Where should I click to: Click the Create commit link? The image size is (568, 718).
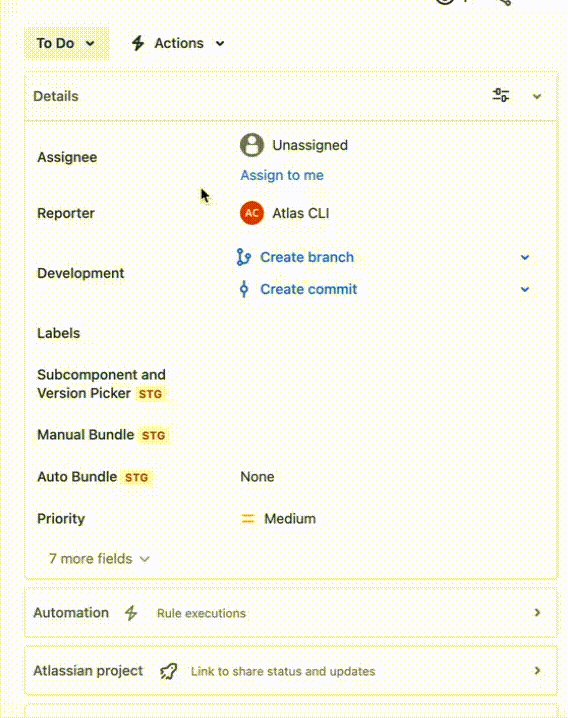[x=308, y=289]
